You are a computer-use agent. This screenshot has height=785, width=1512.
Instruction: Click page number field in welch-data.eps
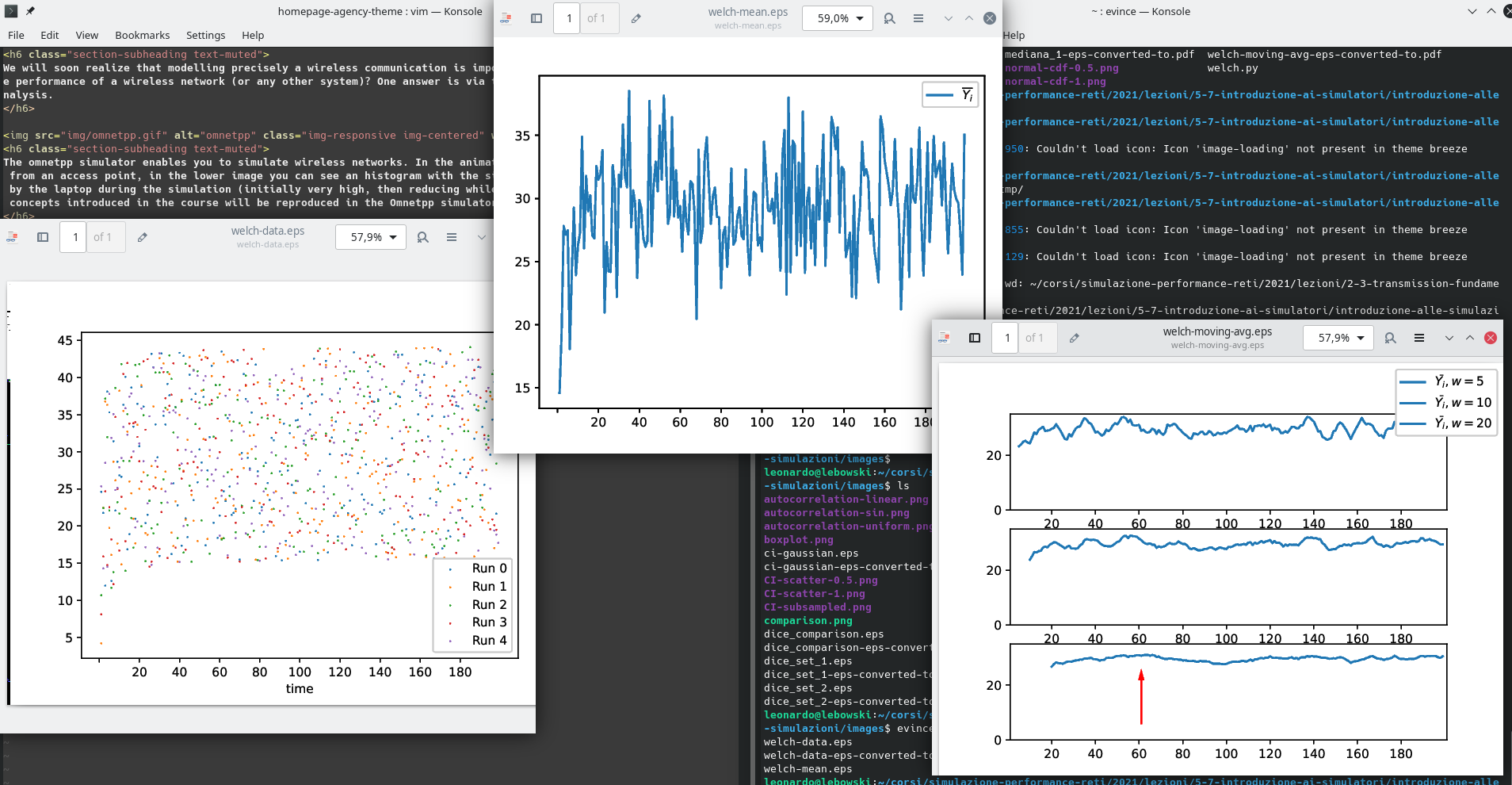tap(74, 237)
